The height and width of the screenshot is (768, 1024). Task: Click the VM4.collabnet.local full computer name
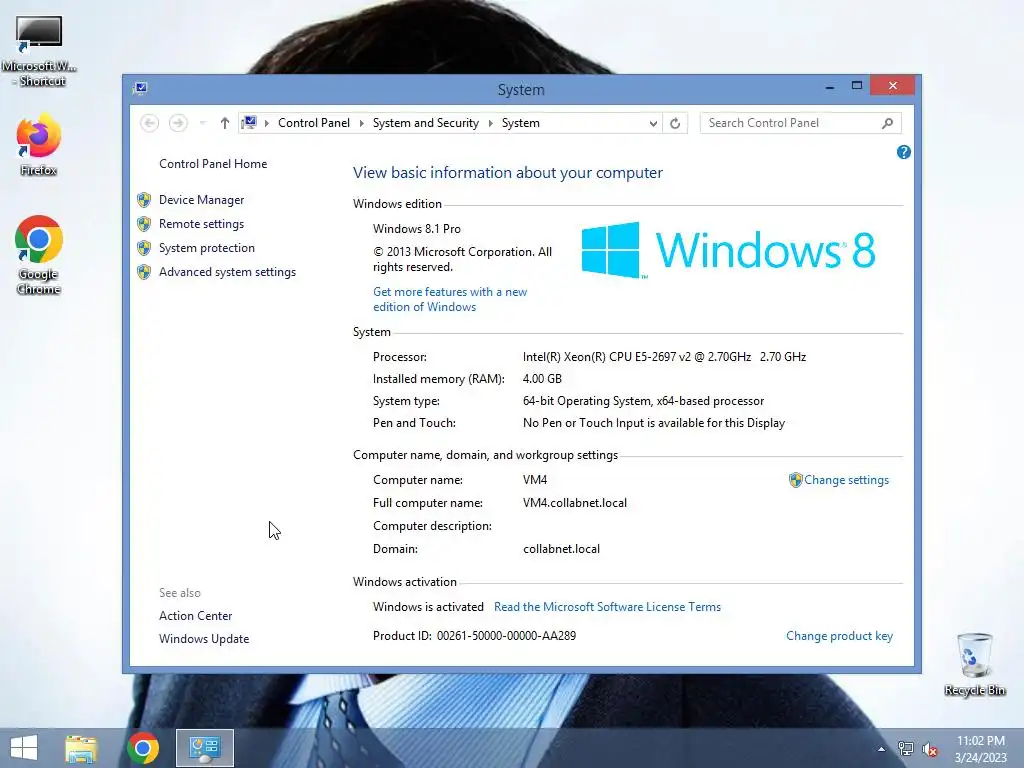pyautogui.click(x=575, y=503)
